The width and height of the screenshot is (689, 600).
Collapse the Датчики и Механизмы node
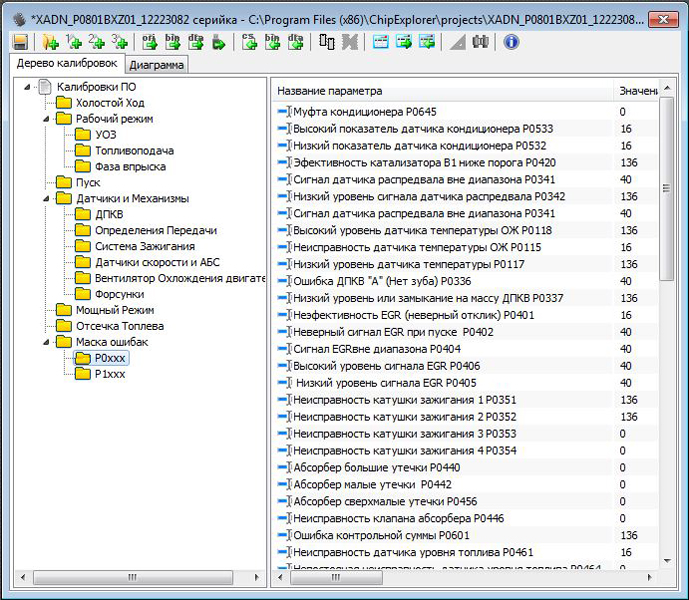[x=46, y=199]
